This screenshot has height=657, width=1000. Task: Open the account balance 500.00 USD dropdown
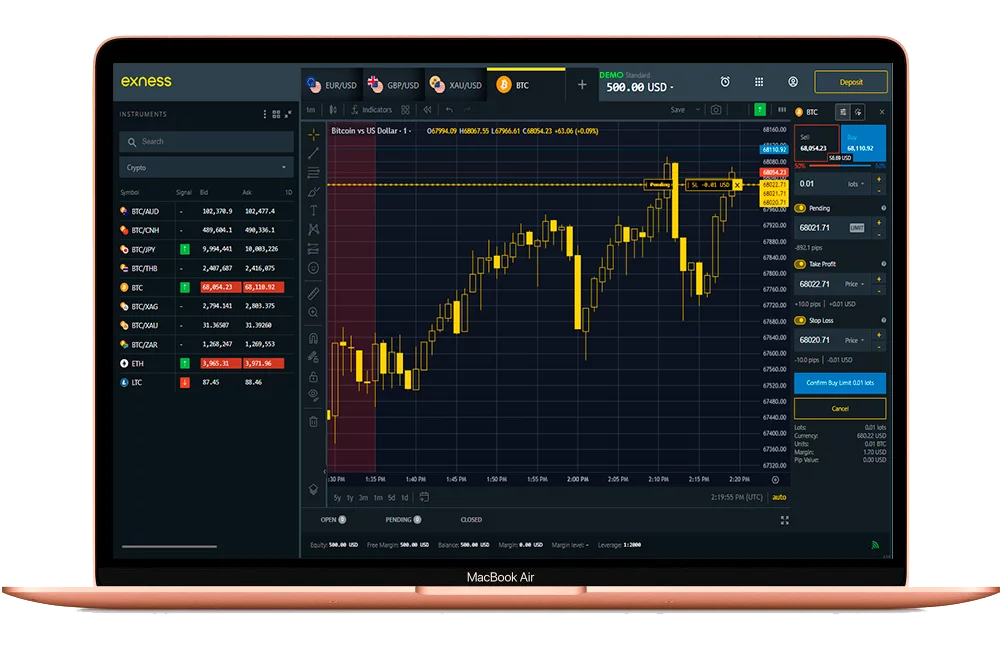click(x=640, y=88)
